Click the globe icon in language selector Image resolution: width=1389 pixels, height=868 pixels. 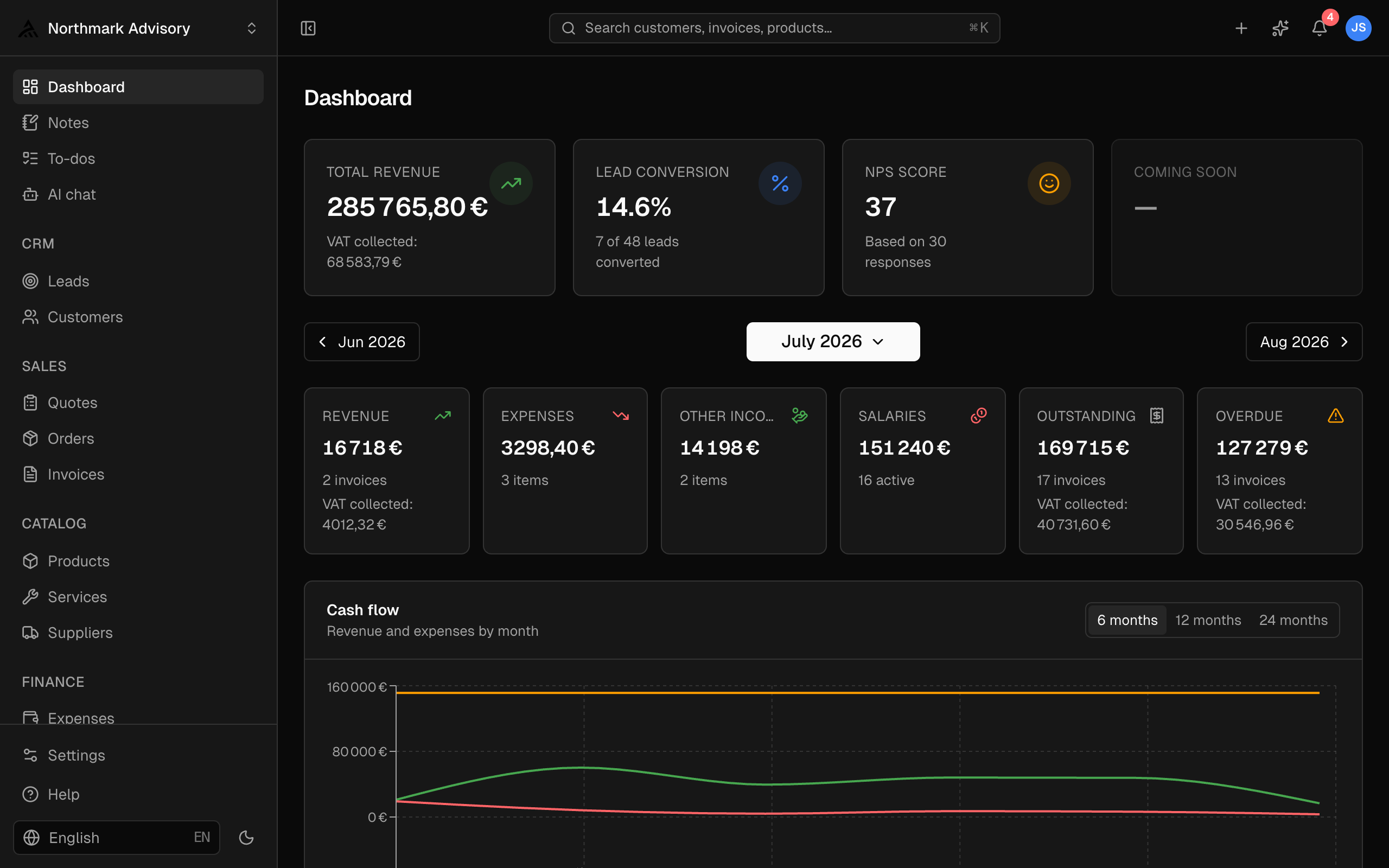(31, 838)
